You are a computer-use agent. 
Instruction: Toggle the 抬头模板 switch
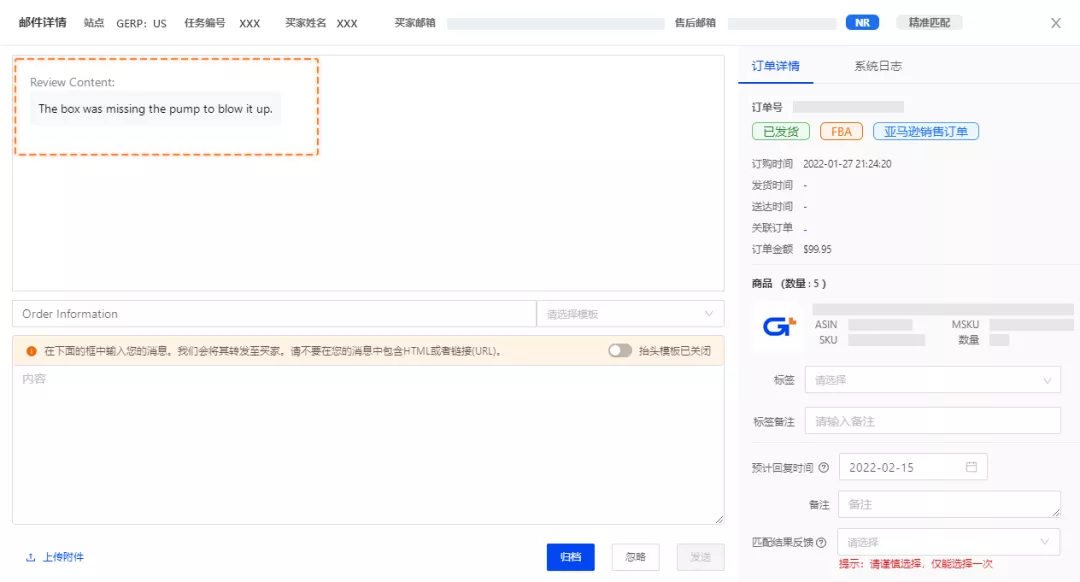click(620, 351)
